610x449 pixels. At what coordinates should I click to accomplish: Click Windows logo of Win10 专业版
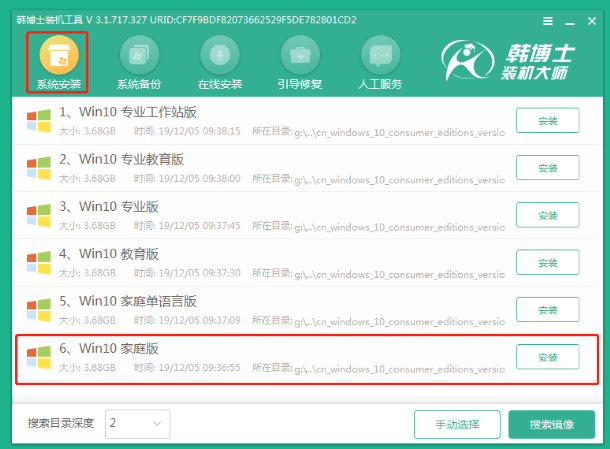(39, 215)
